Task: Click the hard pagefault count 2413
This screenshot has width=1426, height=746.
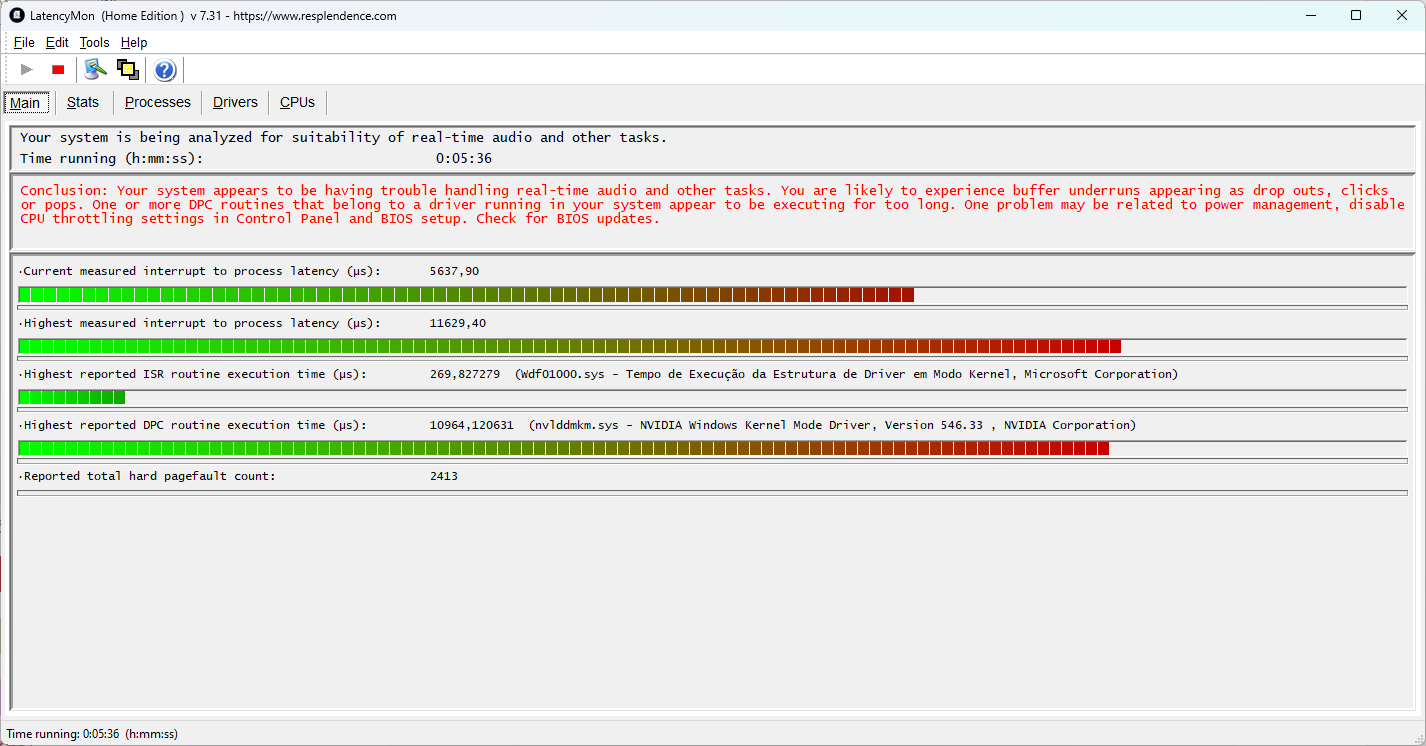Action: tap(444, 476)
